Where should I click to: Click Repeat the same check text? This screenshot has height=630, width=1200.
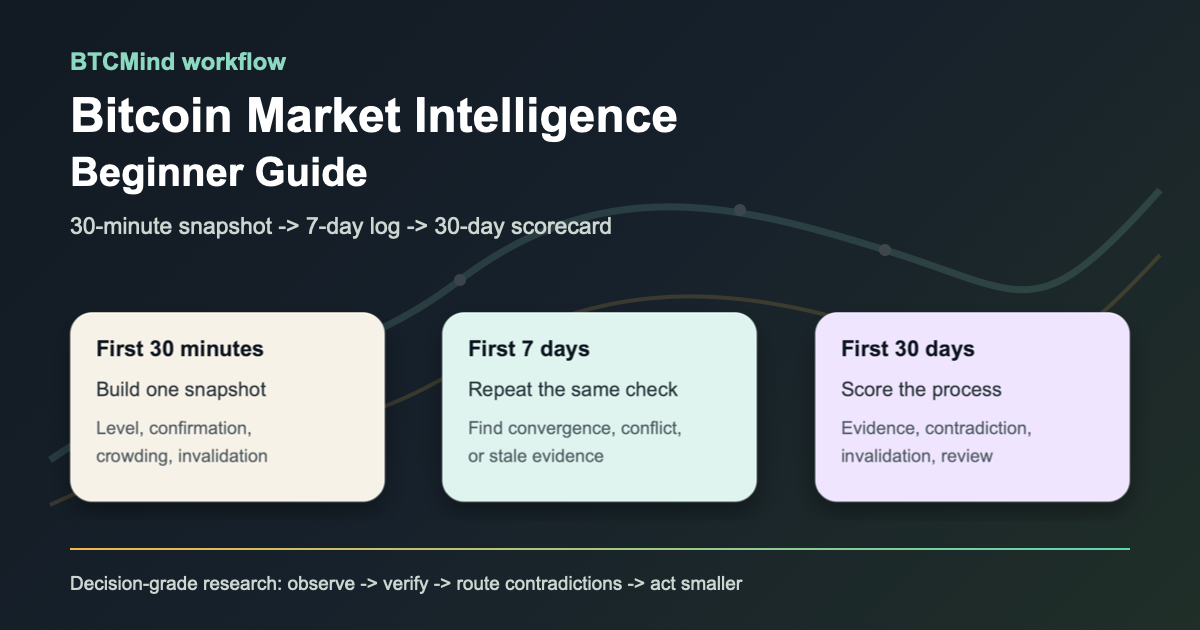pos(573,389)
